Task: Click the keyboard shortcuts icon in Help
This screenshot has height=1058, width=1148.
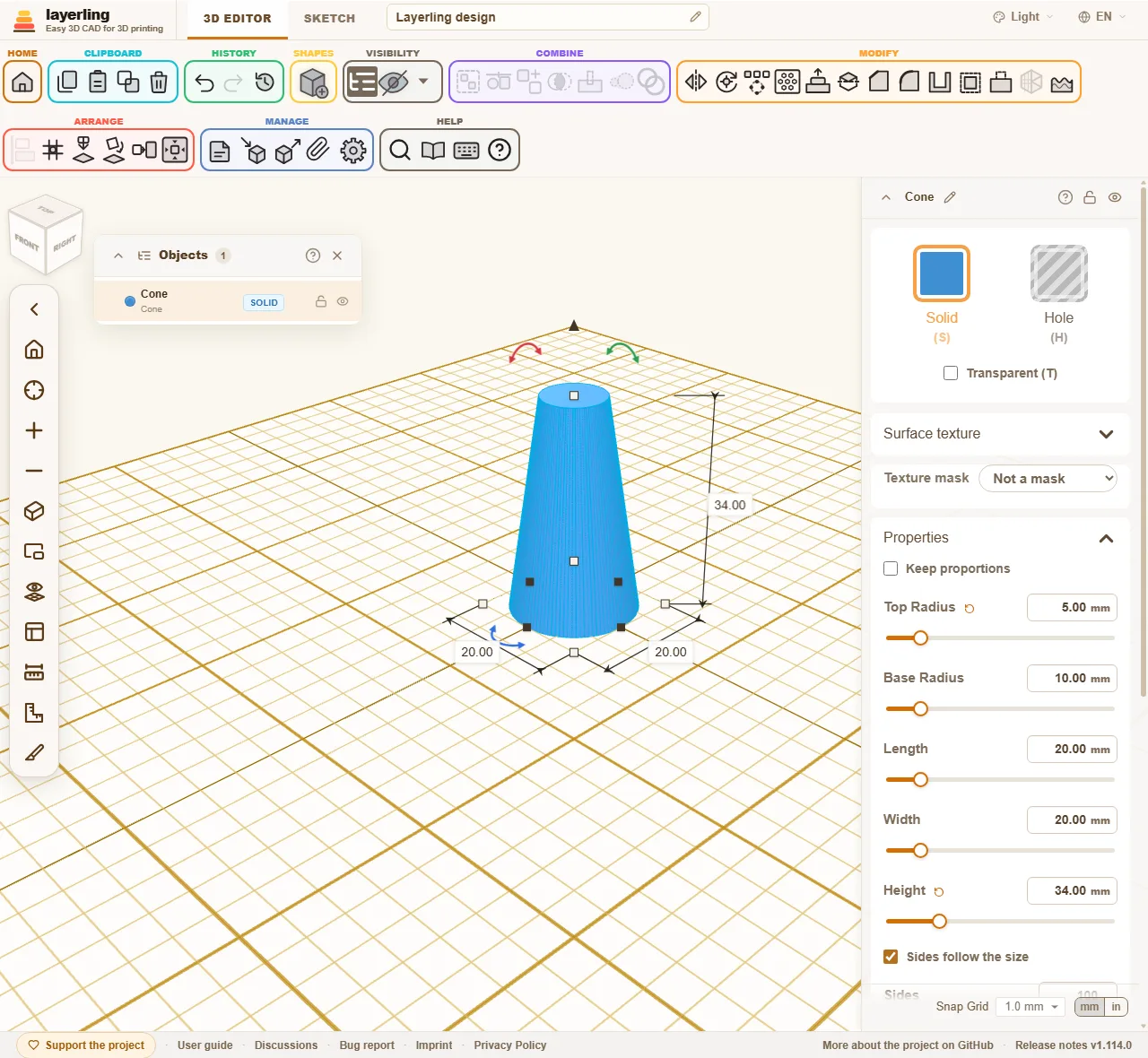Action: tap(466, 151)
